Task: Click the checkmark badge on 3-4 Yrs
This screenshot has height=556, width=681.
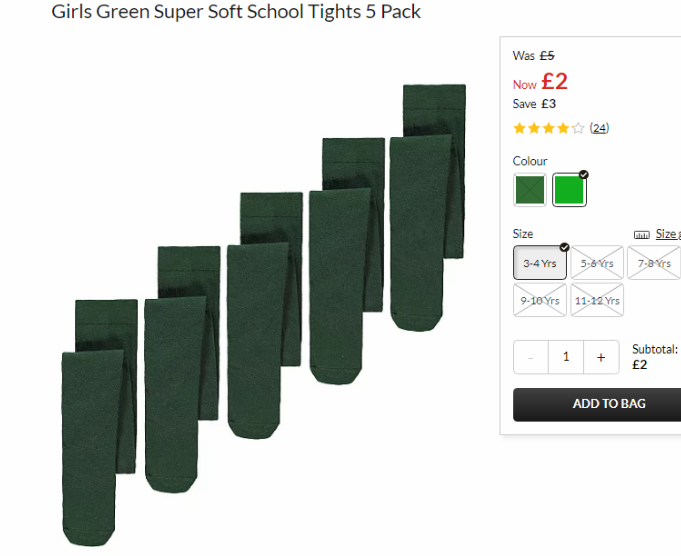Action: pos(564,247)
